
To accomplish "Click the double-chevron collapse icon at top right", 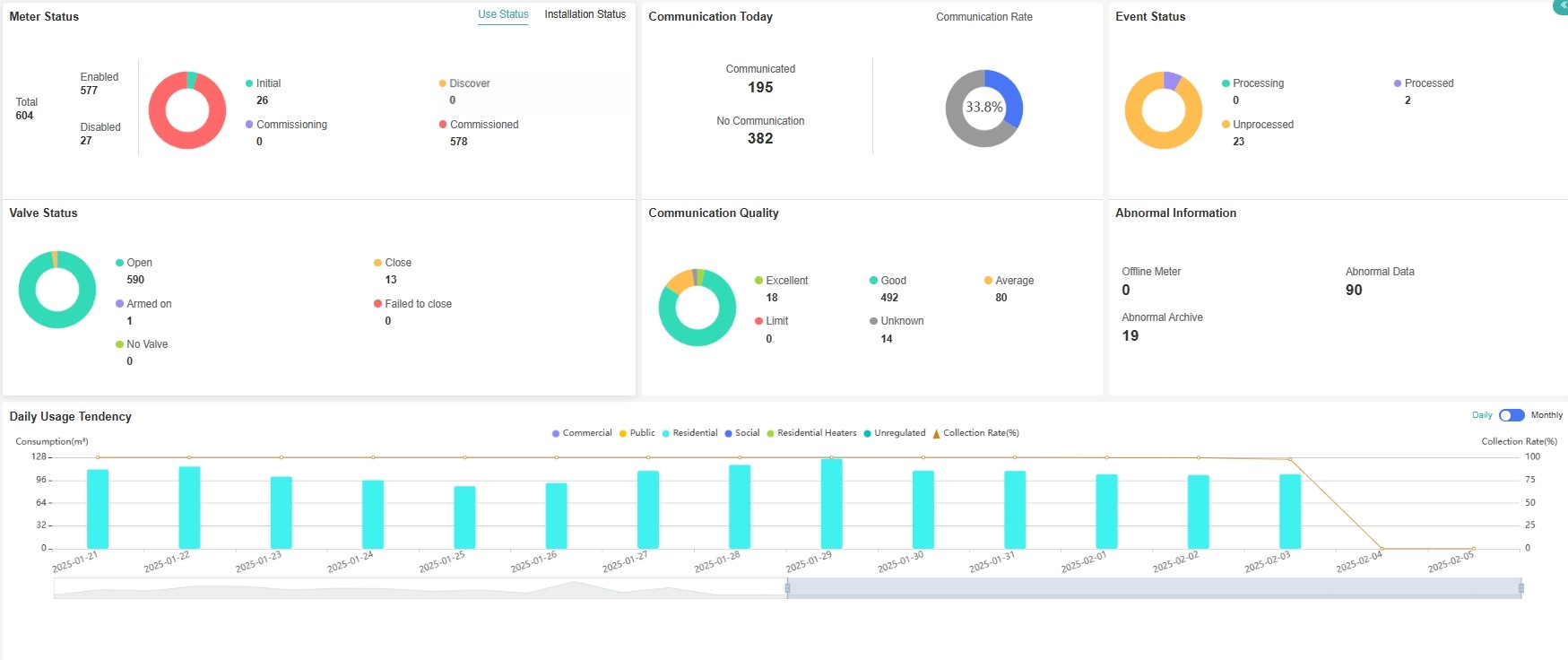I will pyautogui.click(x=1562, y=5).
